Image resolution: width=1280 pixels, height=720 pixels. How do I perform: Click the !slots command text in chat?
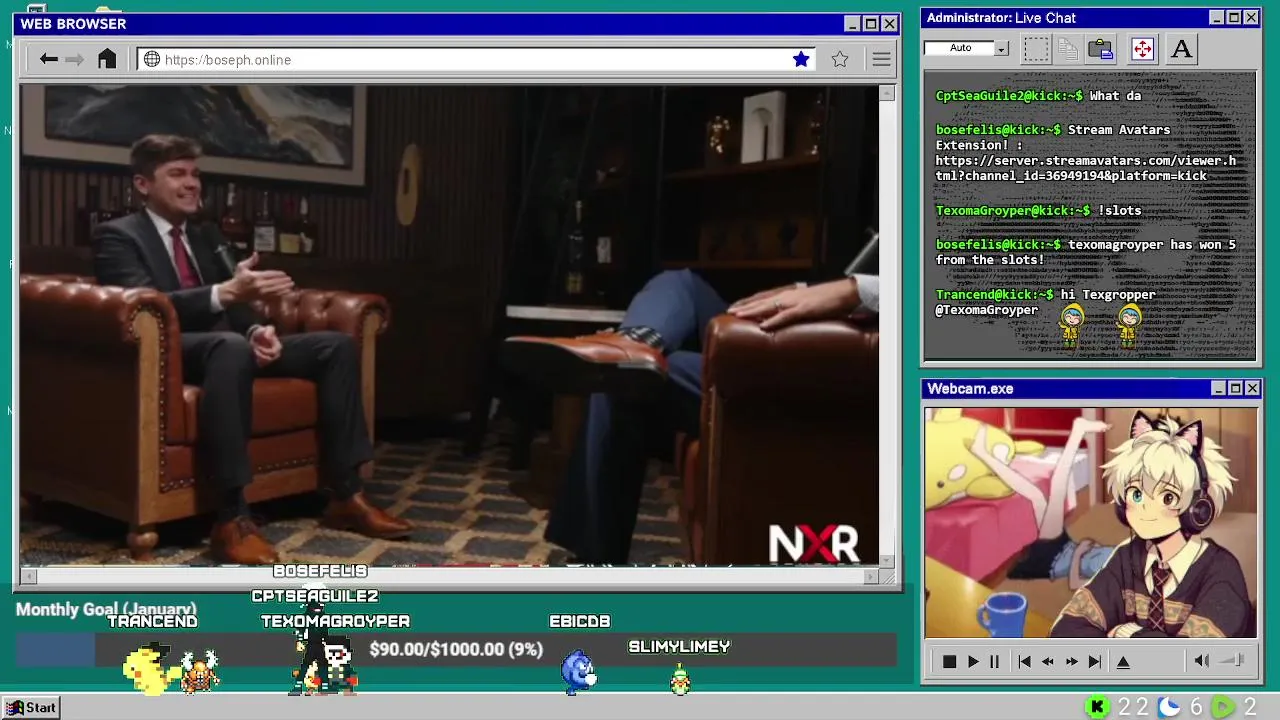click(x=1120, y=210)
